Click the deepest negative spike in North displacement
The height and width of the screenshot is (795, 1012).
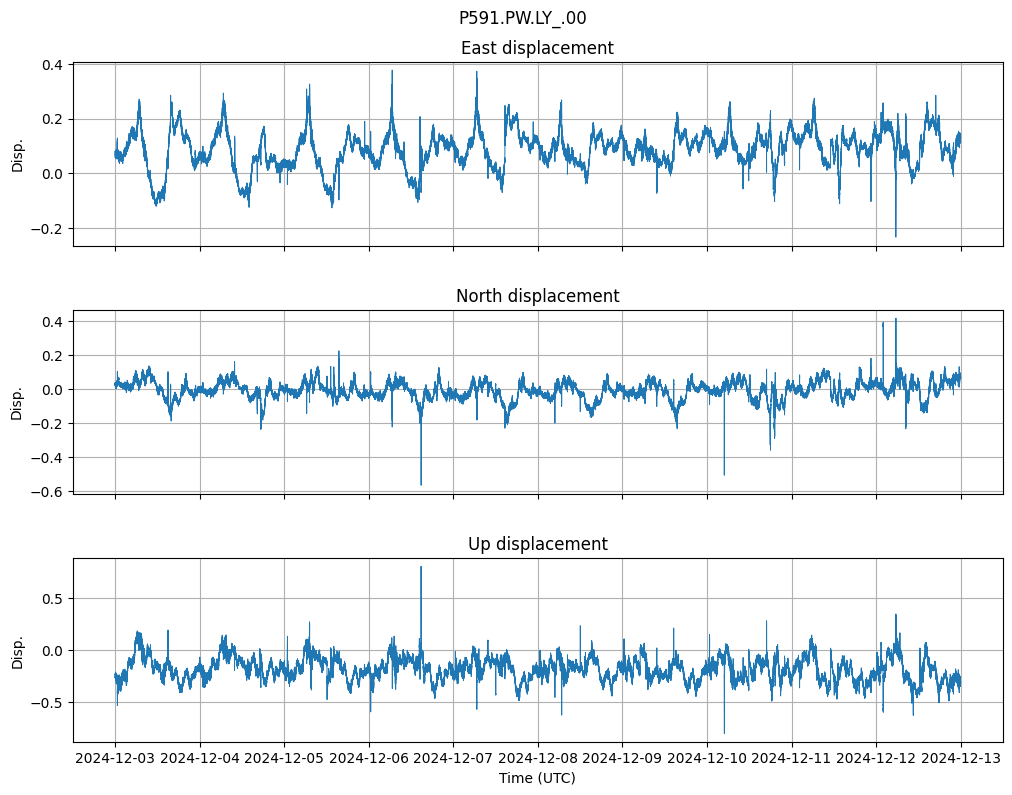coord(421,484)
